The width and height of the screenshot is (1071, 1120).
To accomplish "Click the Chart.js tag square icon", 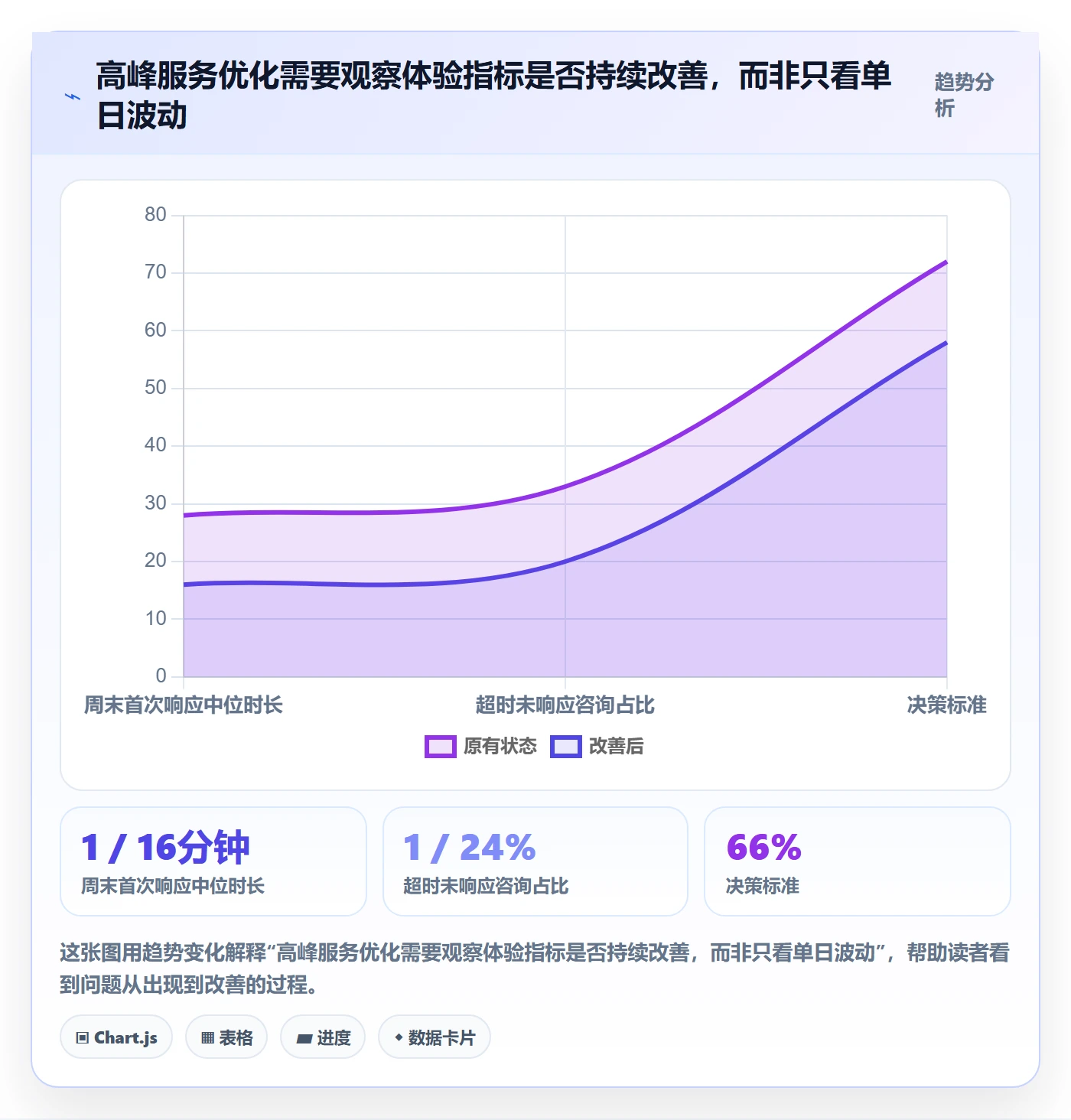I will 83,1038.
